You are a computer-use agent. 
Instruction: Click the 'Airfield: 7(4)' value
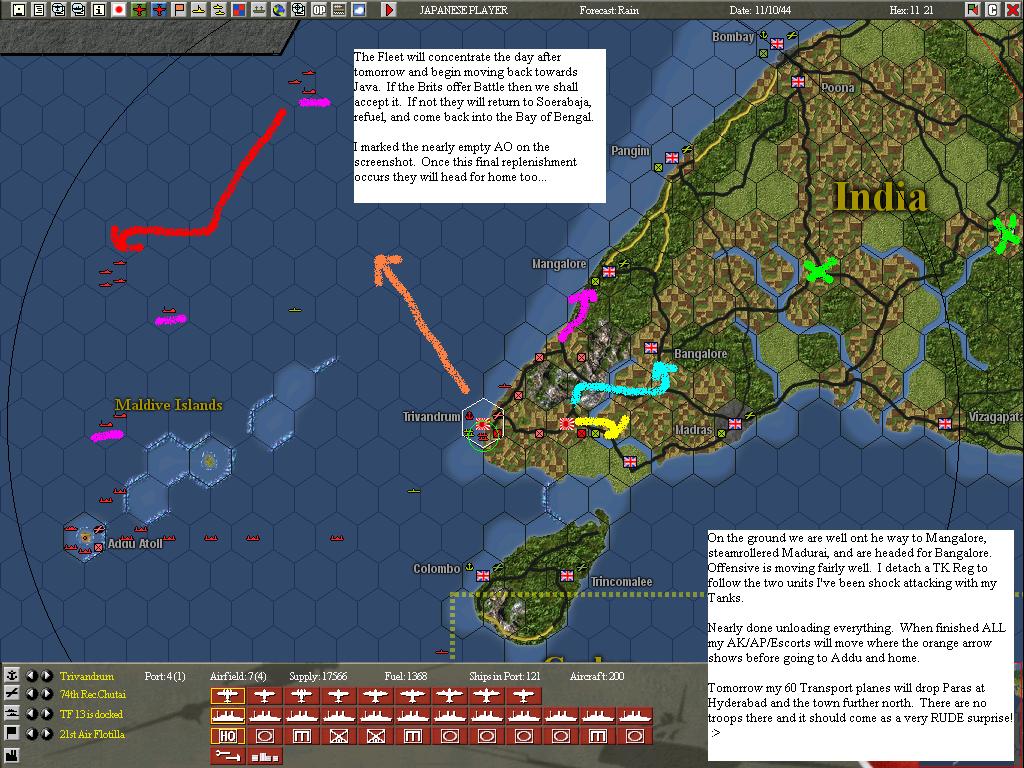point(238,676)
